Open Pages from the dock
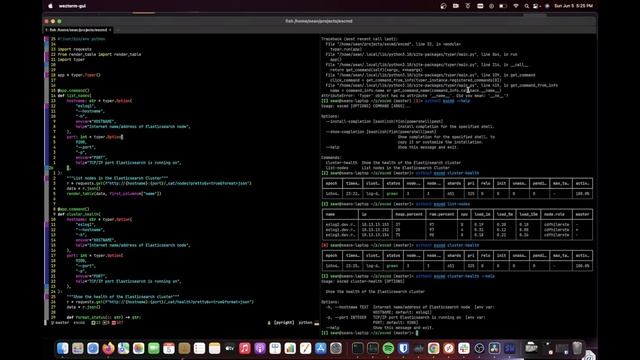Image resolution: width=640 pixels, height=360 pixels. click(305, 348)
